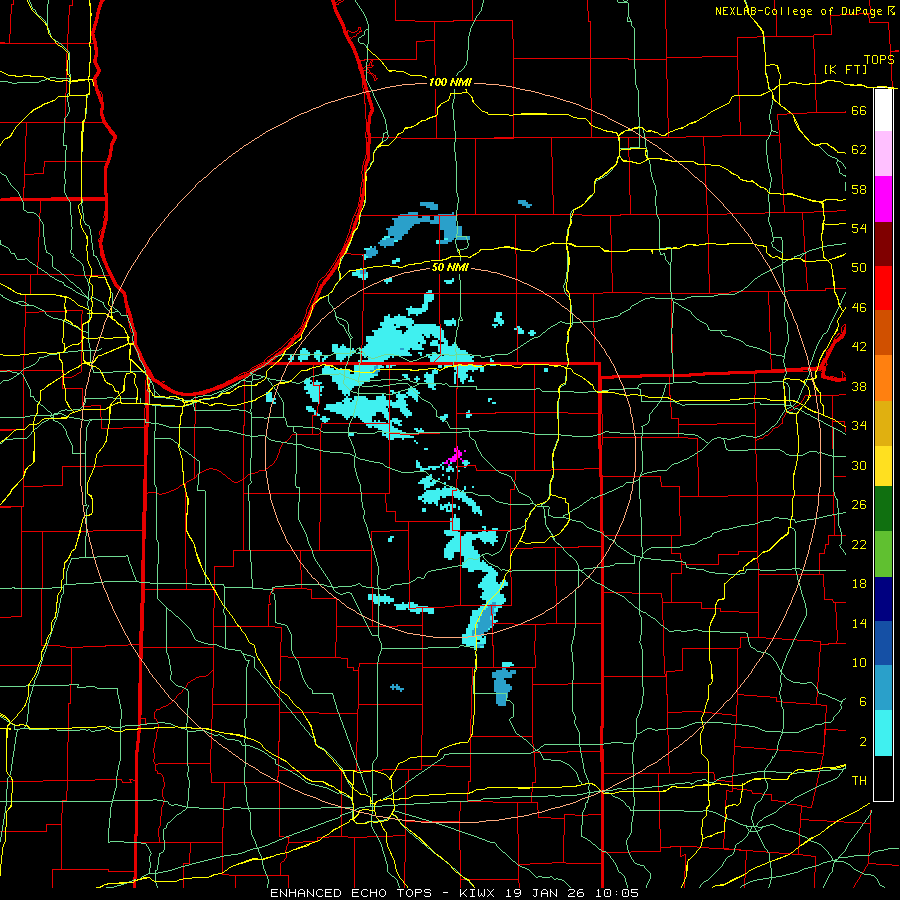This screenshot has height=900, width=900.
Task: Select the dark orange legend swatch
Action: pos(883,332)
